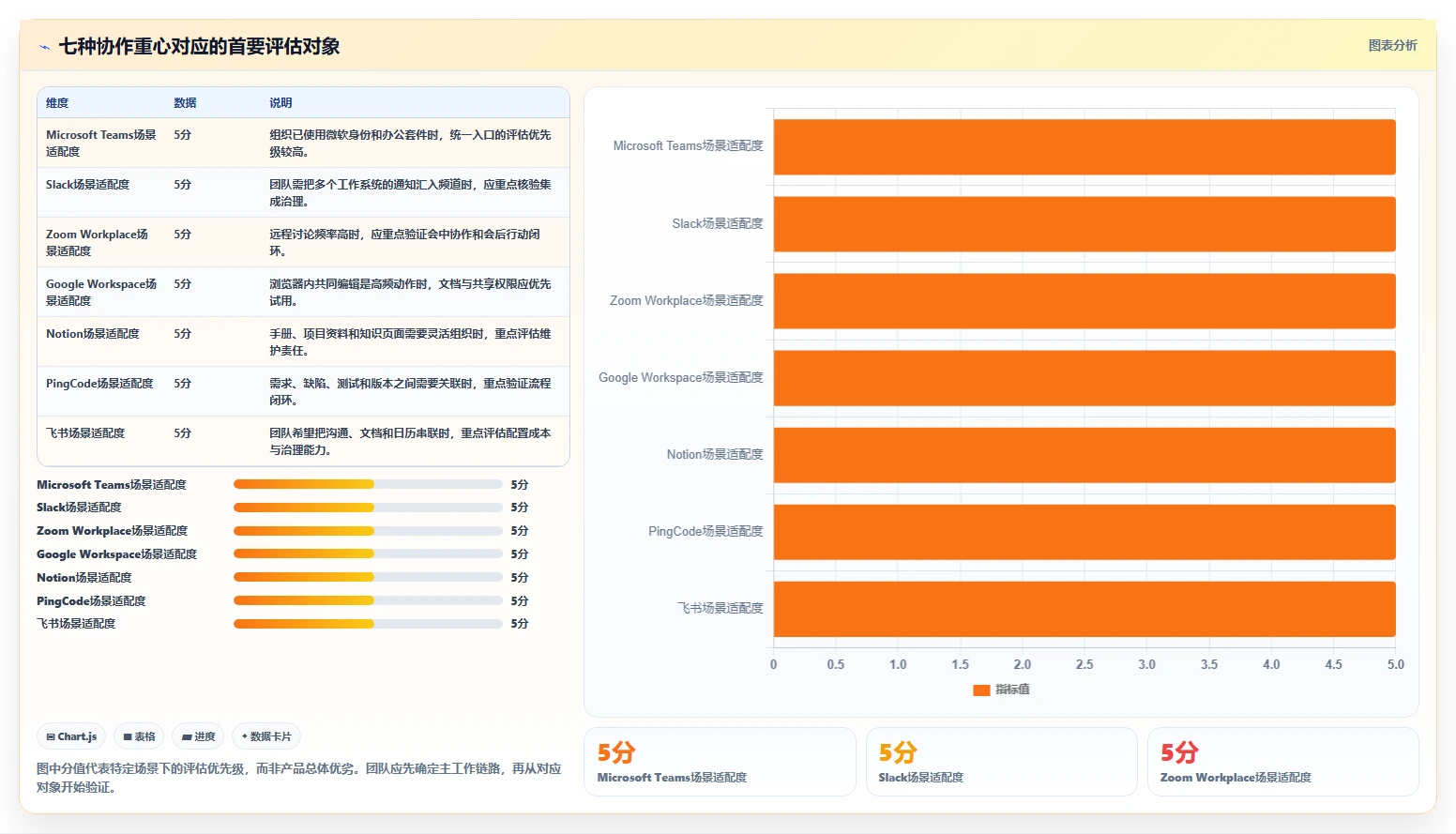Click the dashboard title 七种协作重心对应的首要评估对象
The width and height of the screenshot is (1456, 834).
pyautogui.click(x=199, y=46)
